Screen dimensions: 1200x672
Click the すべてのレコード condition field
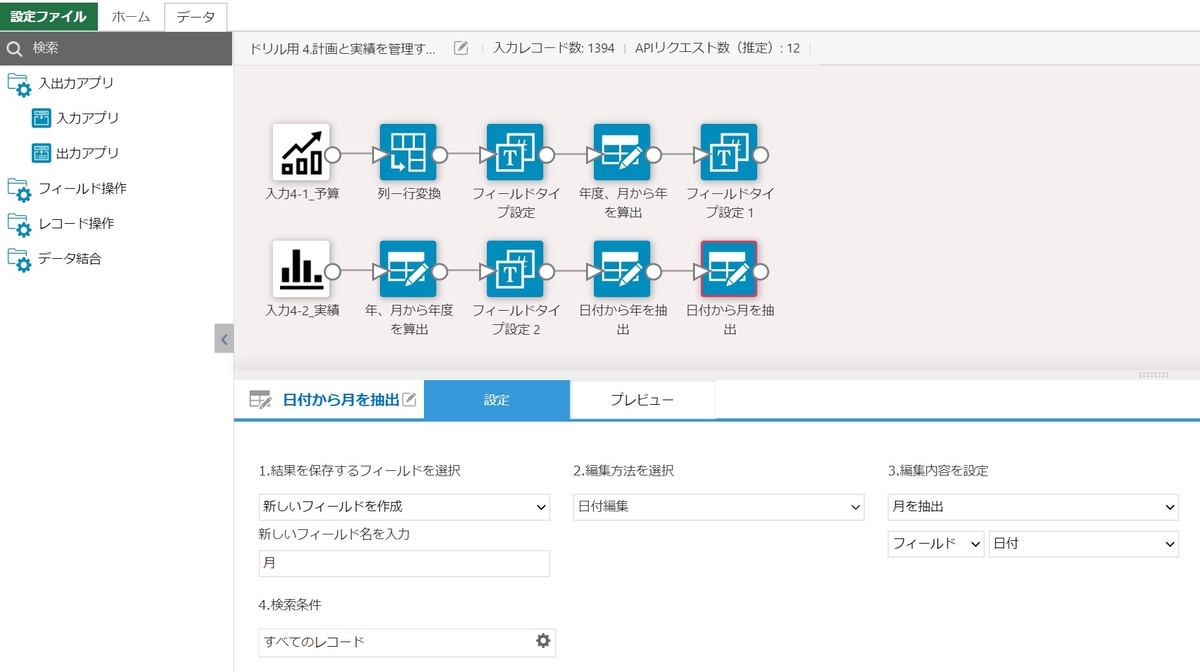[x=407, y=641]
